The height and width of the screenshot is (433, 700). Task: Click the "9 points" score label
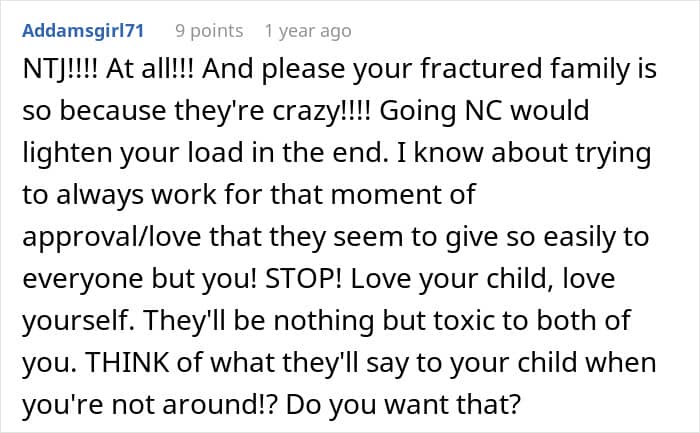pyautogui.click(x=209, y=31)
